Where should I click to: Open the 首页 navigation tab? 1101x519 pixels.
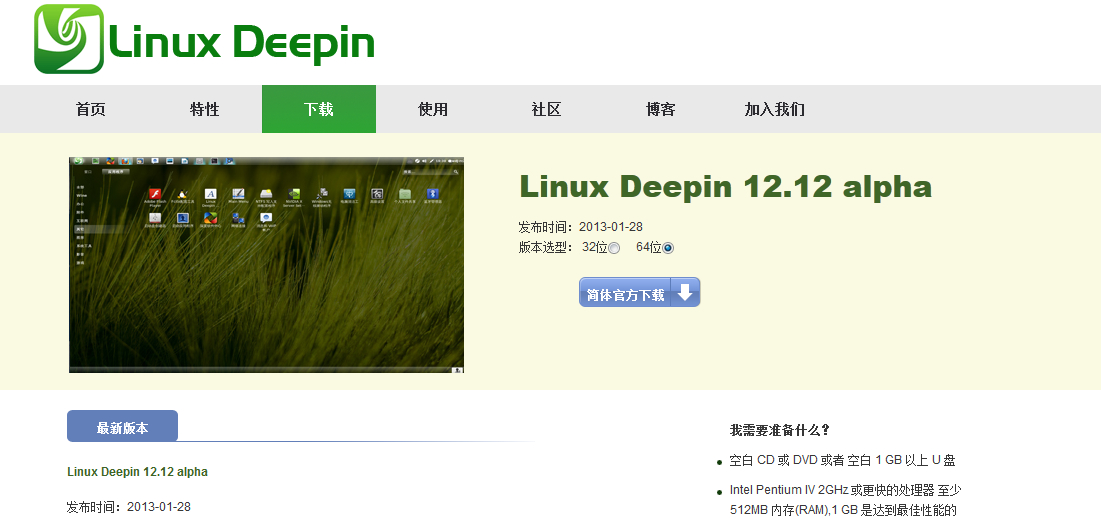91,110
